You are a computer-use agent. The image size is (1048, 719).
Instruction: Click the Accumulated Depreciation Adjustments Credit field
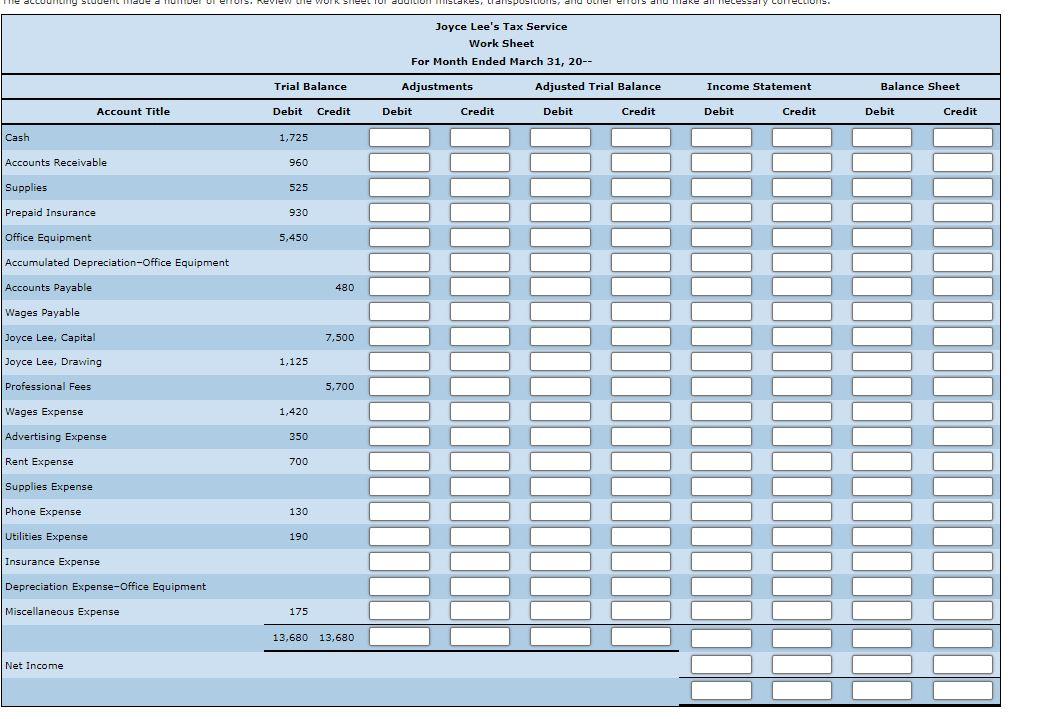[478, 262]
